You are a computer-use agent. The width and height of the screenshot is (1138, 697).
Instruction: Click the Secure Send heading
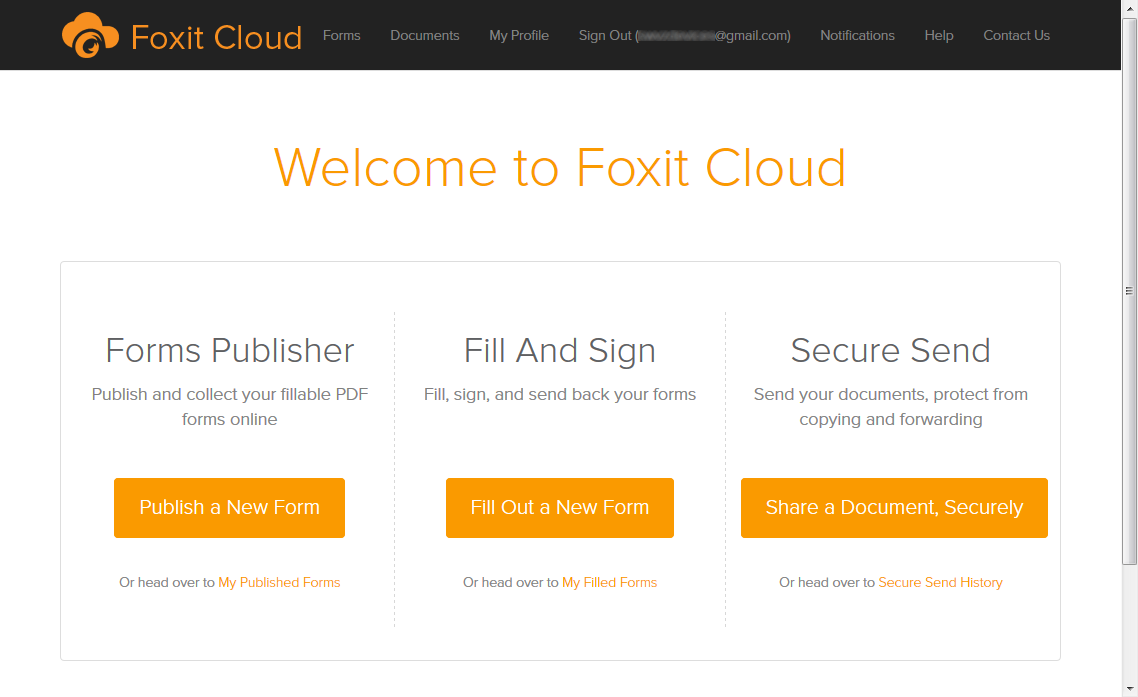click(890, 350)
